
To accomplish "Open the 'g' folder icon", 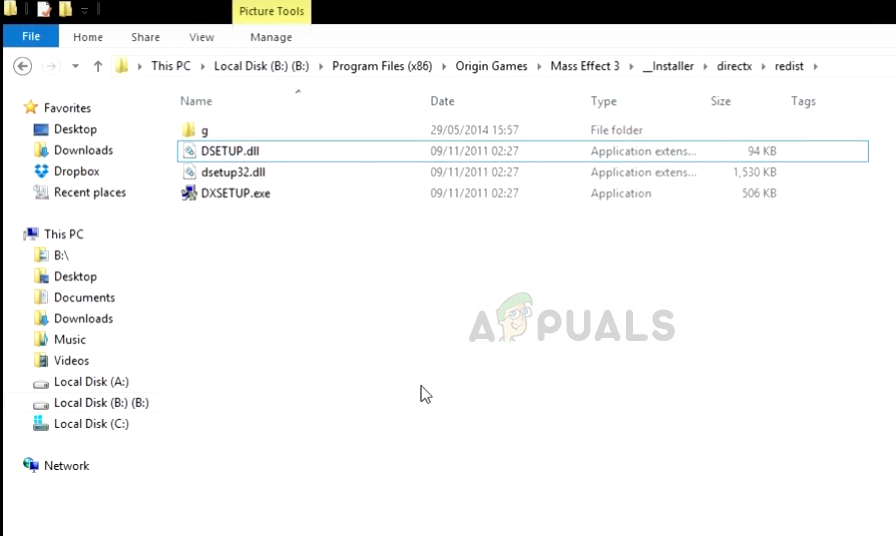I will 189,130.
